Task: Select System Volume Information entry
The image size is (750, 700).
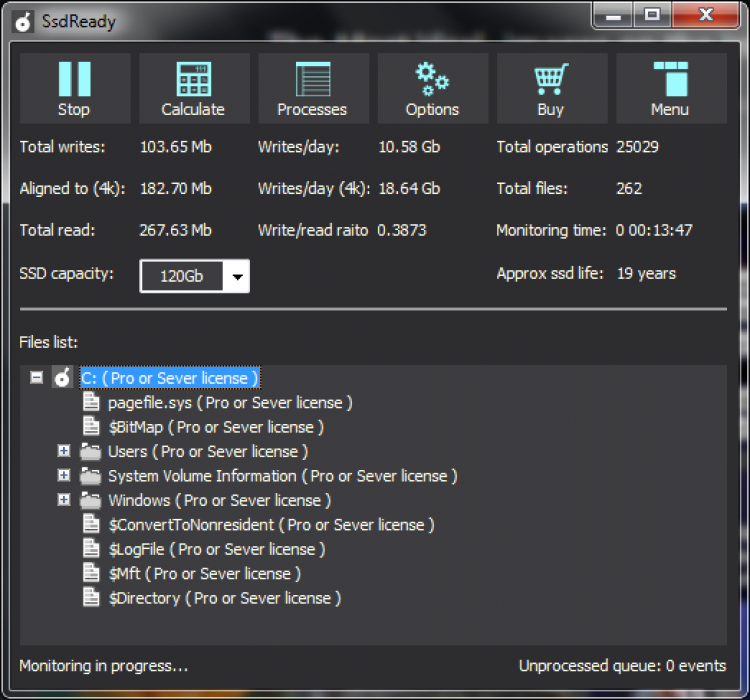Action: click(x=283, y=476)
